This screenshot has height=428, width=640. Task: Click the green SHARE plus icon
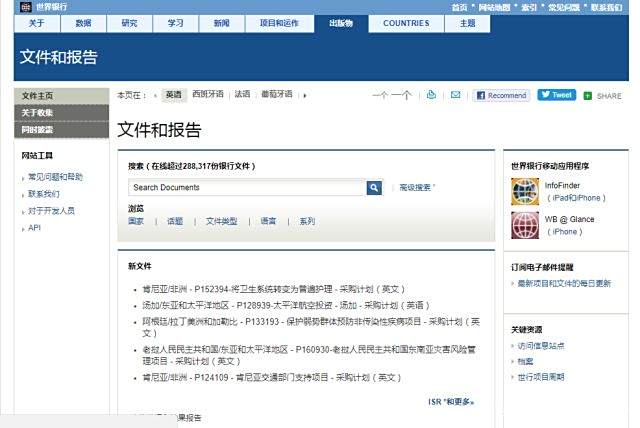(587, 96)
